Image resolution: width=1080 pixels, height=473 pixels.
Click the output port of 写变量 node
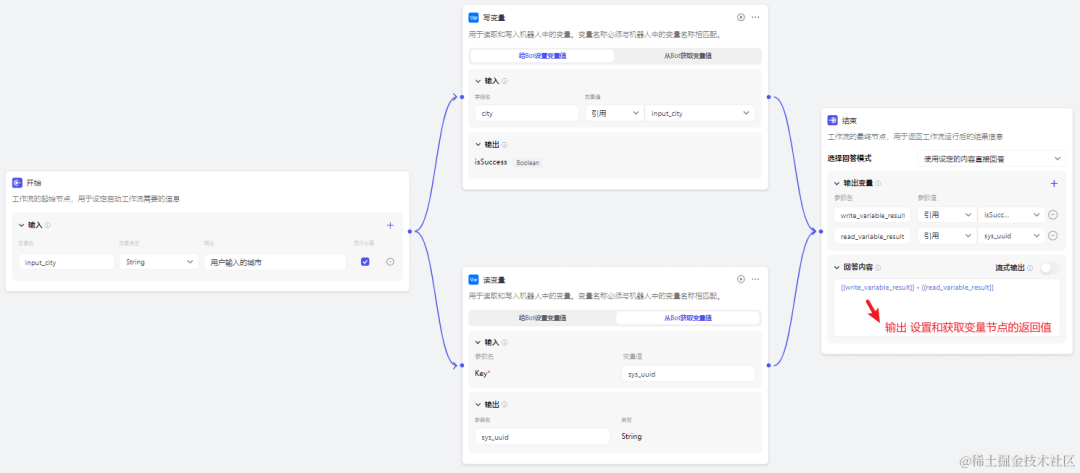point(768,97)
